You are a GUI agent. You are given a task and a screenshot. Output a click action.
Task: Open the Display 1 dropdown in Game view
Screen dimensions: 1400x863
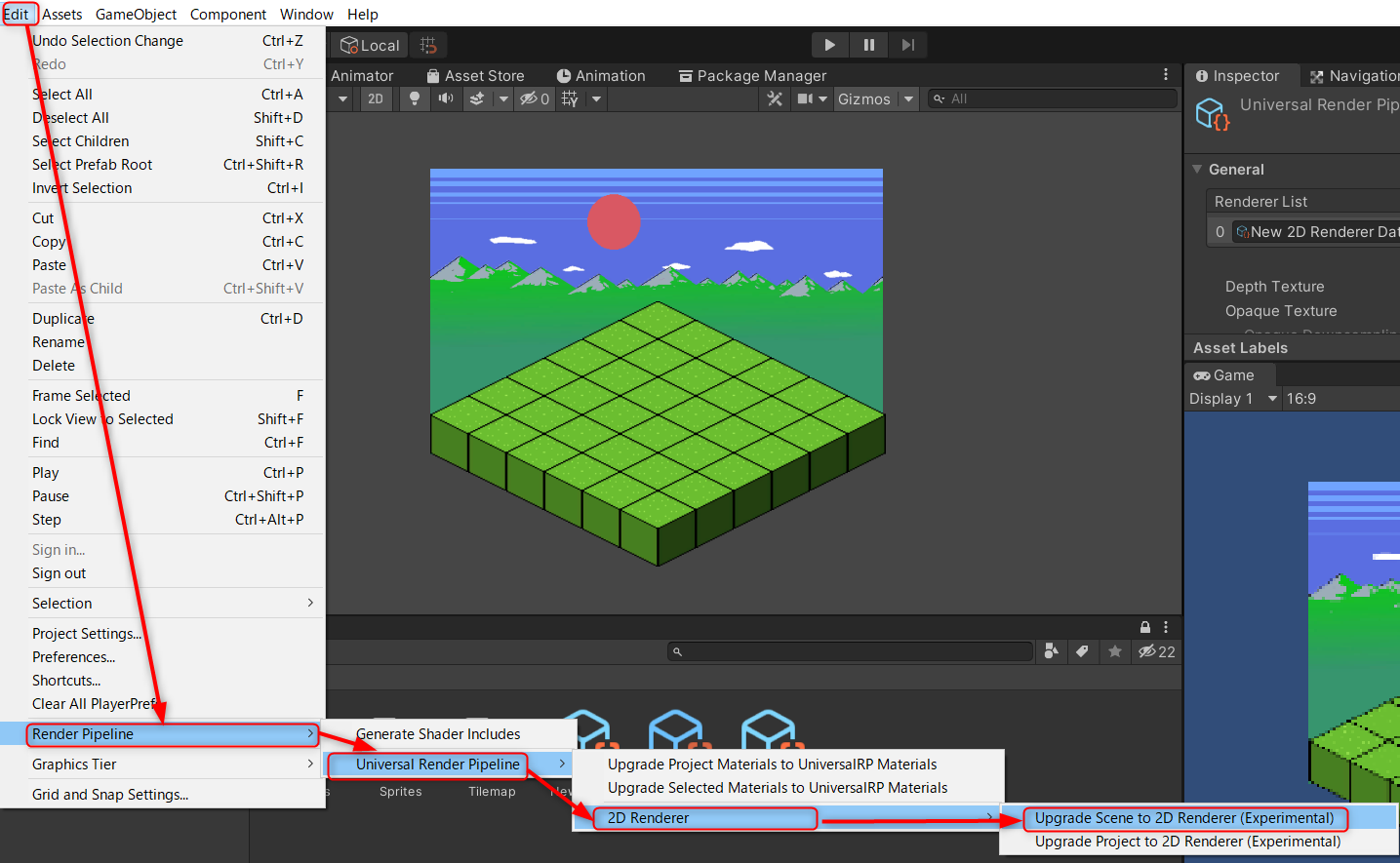(1232, 398)
